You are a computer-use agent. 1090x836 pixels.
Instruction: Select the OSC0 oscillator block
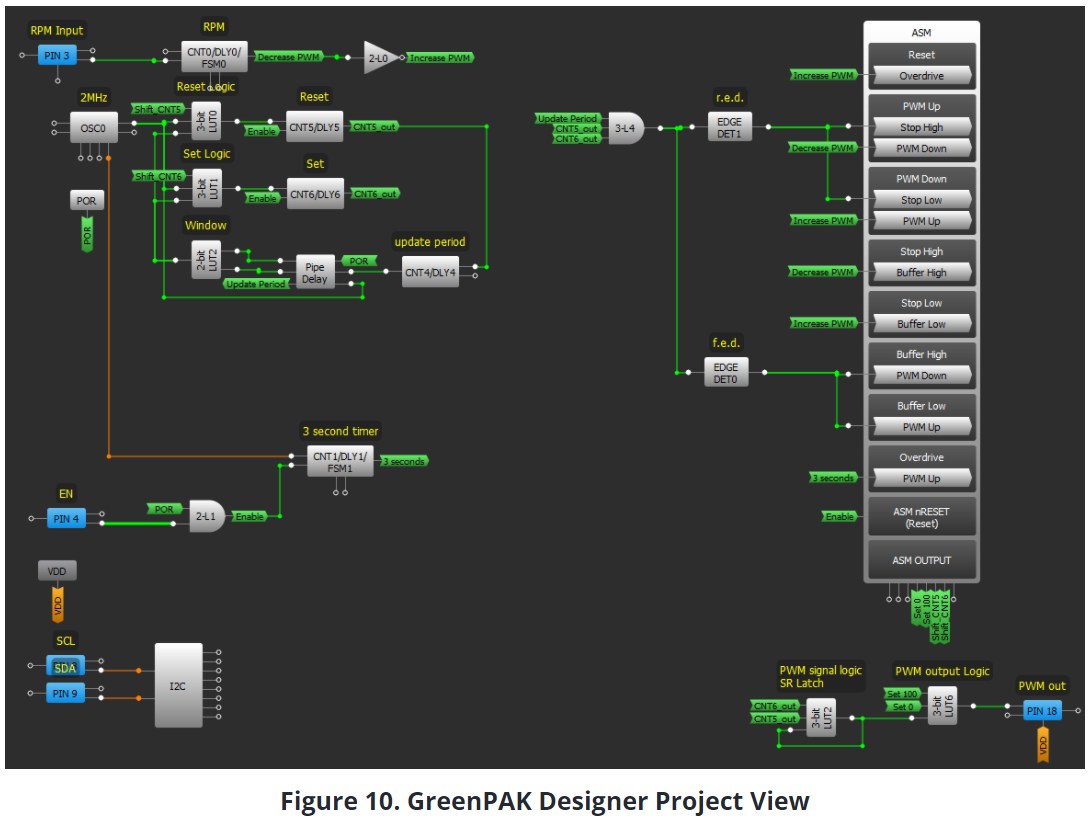tap(94, 129)
